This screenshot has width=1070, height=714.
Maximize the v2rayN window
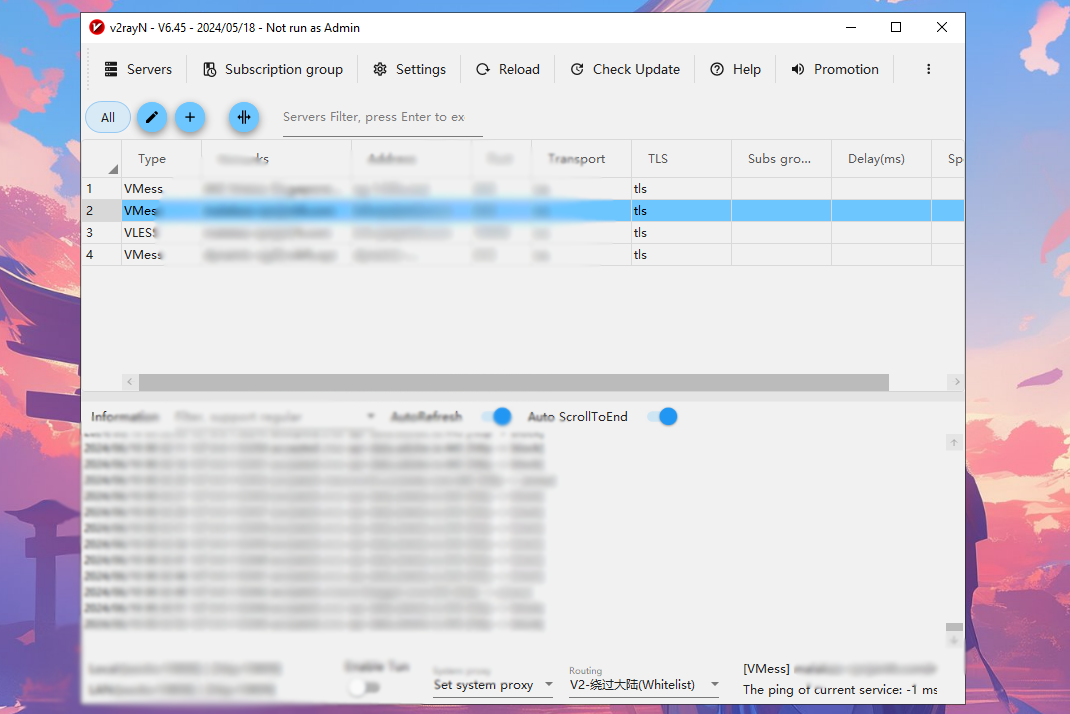point(896,27)
